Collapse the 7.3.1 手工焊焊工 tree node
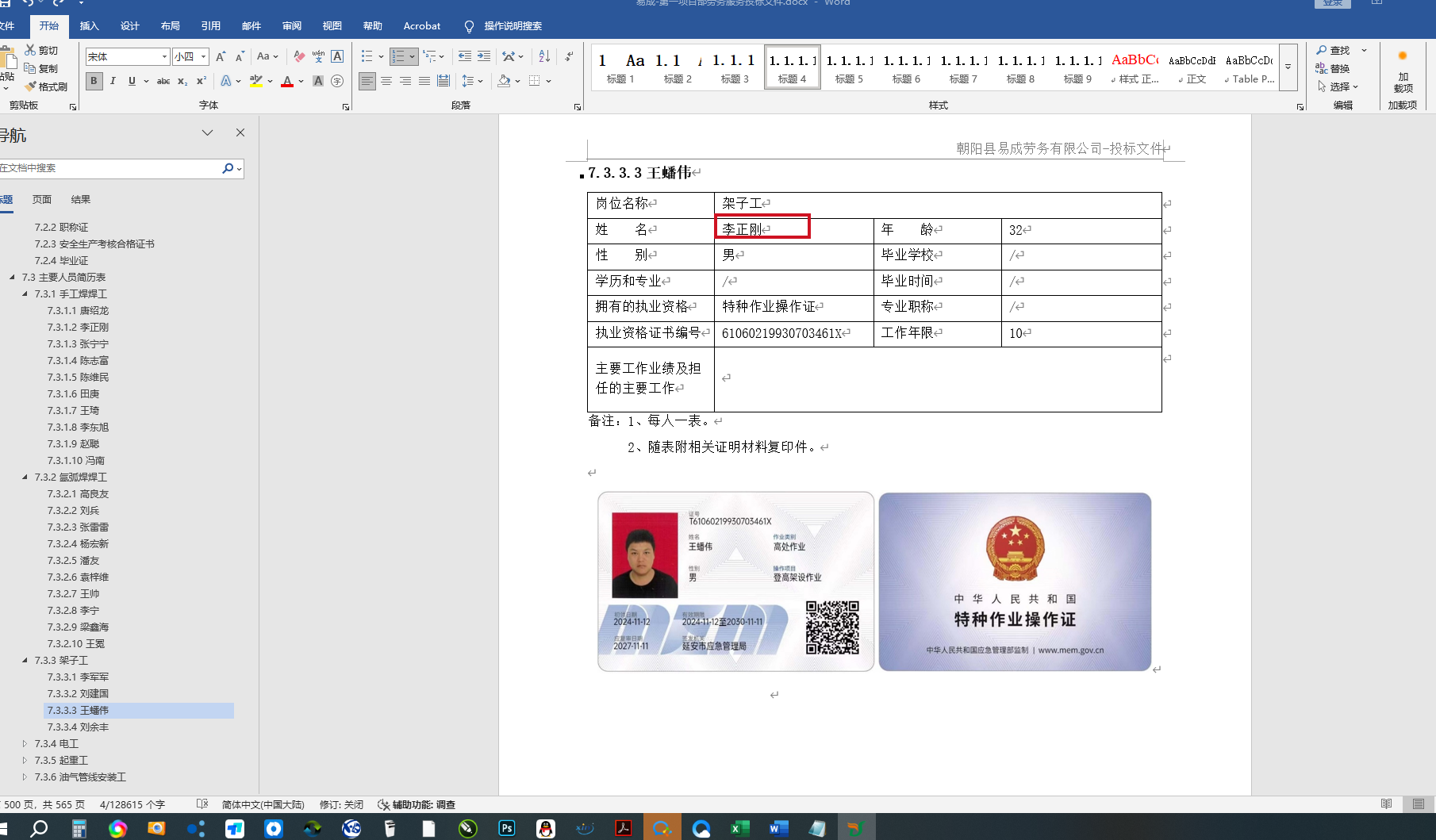 tap(25, 293)
